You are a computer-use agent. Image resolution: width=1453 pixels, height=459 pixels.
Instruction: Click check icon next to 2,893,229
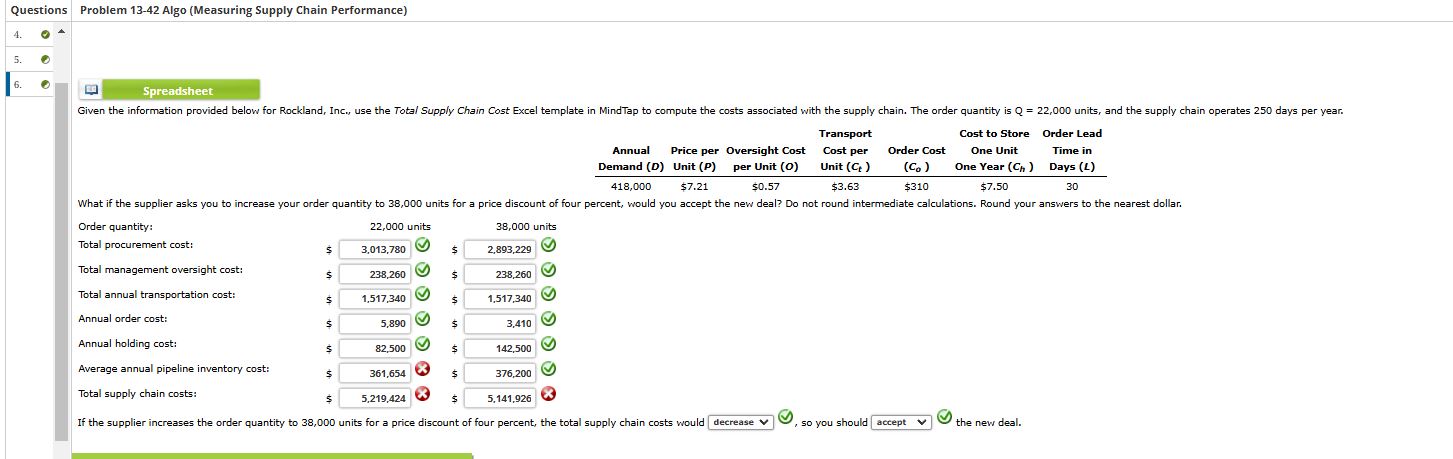(547, 245)
